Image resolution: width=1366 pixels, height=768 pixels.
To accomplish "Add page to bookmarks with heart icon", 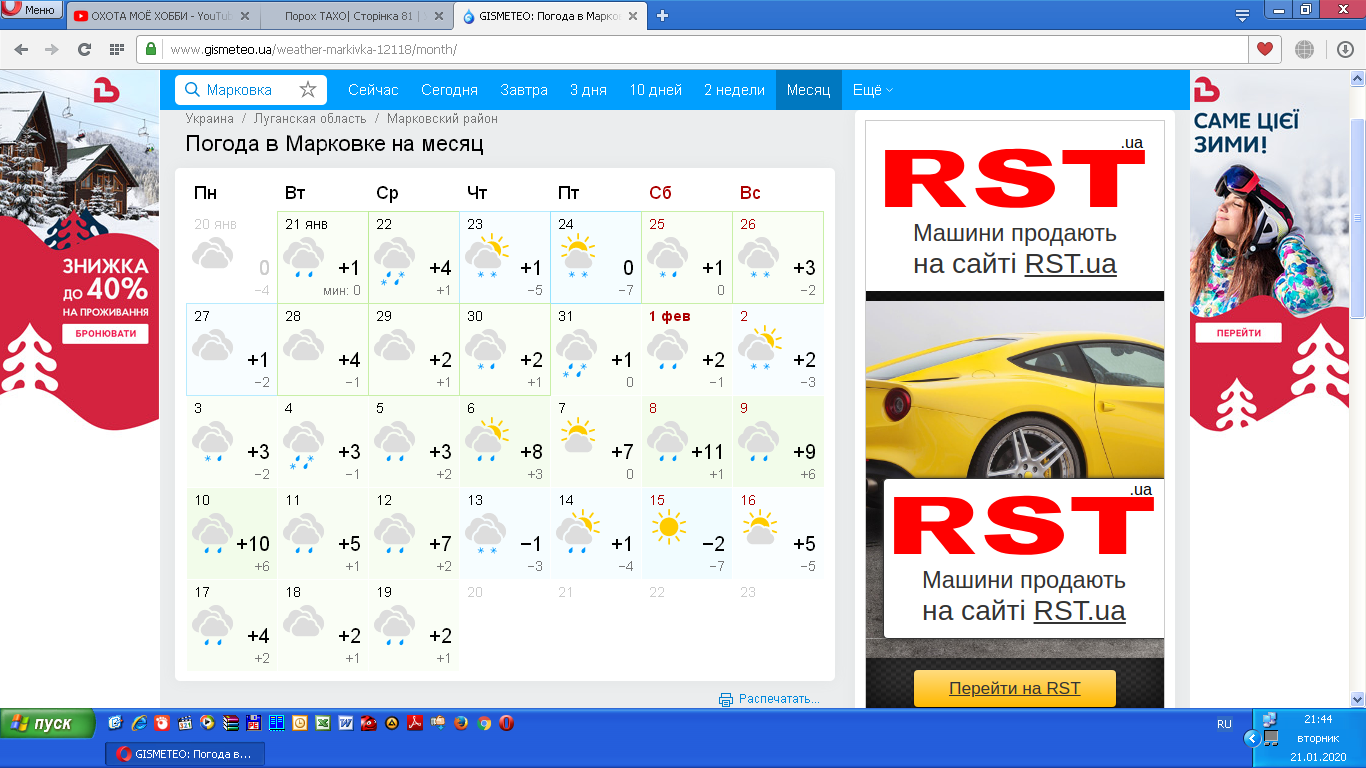I will tap(1265, 49).
